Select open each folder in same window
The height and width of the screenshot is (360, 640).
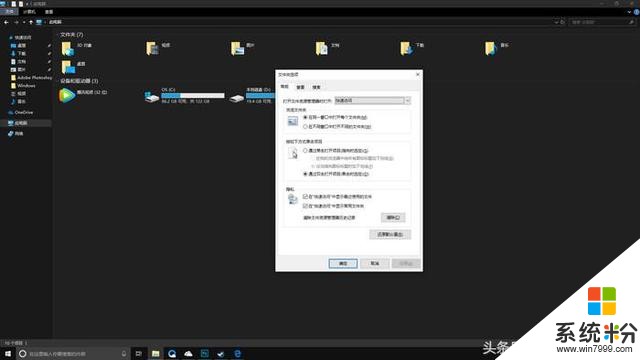pos(305,118)
